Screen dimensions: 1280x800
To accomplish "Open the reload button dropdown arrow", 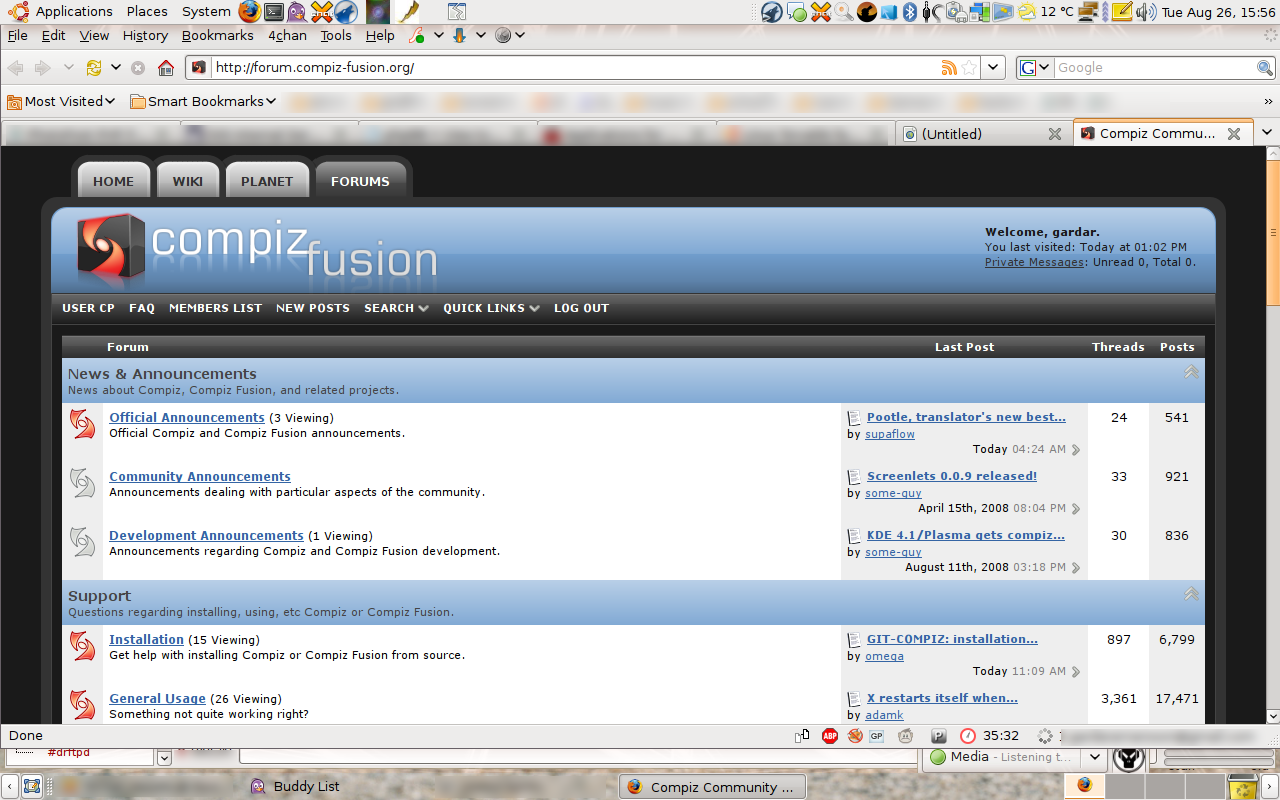I will click(116, 68).
